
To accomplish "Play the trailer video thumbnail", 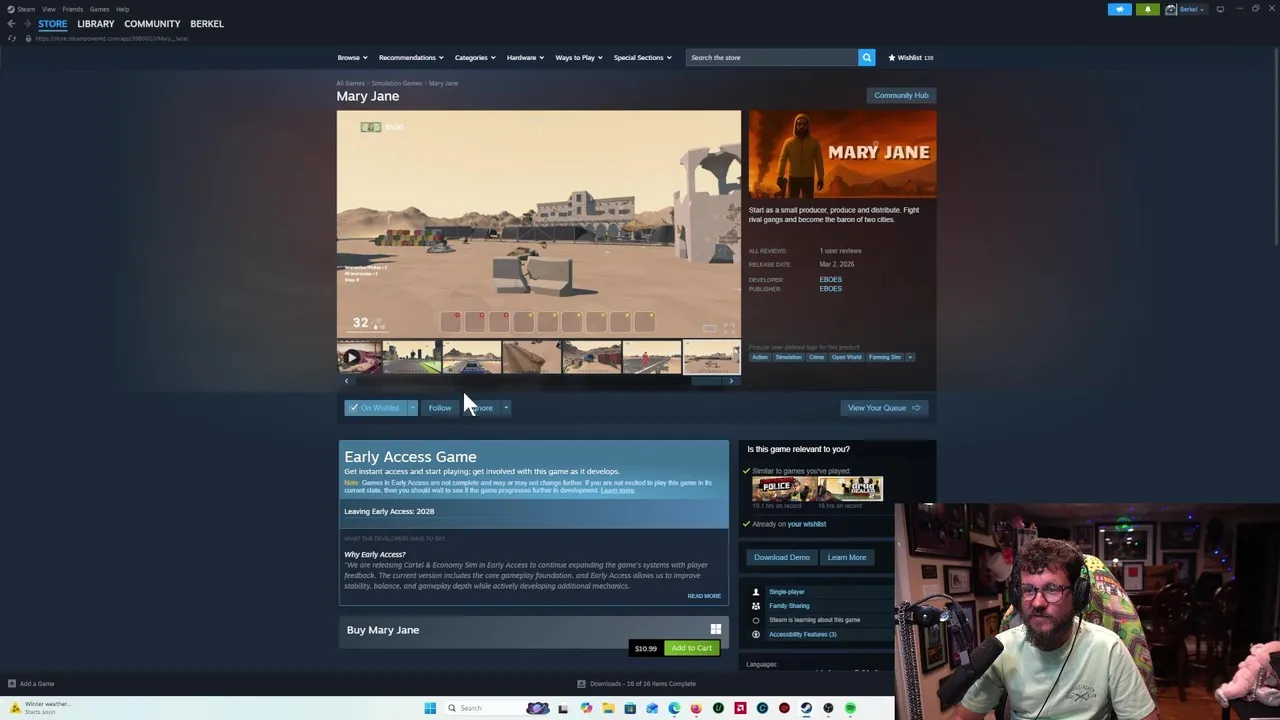I will 359,357.
